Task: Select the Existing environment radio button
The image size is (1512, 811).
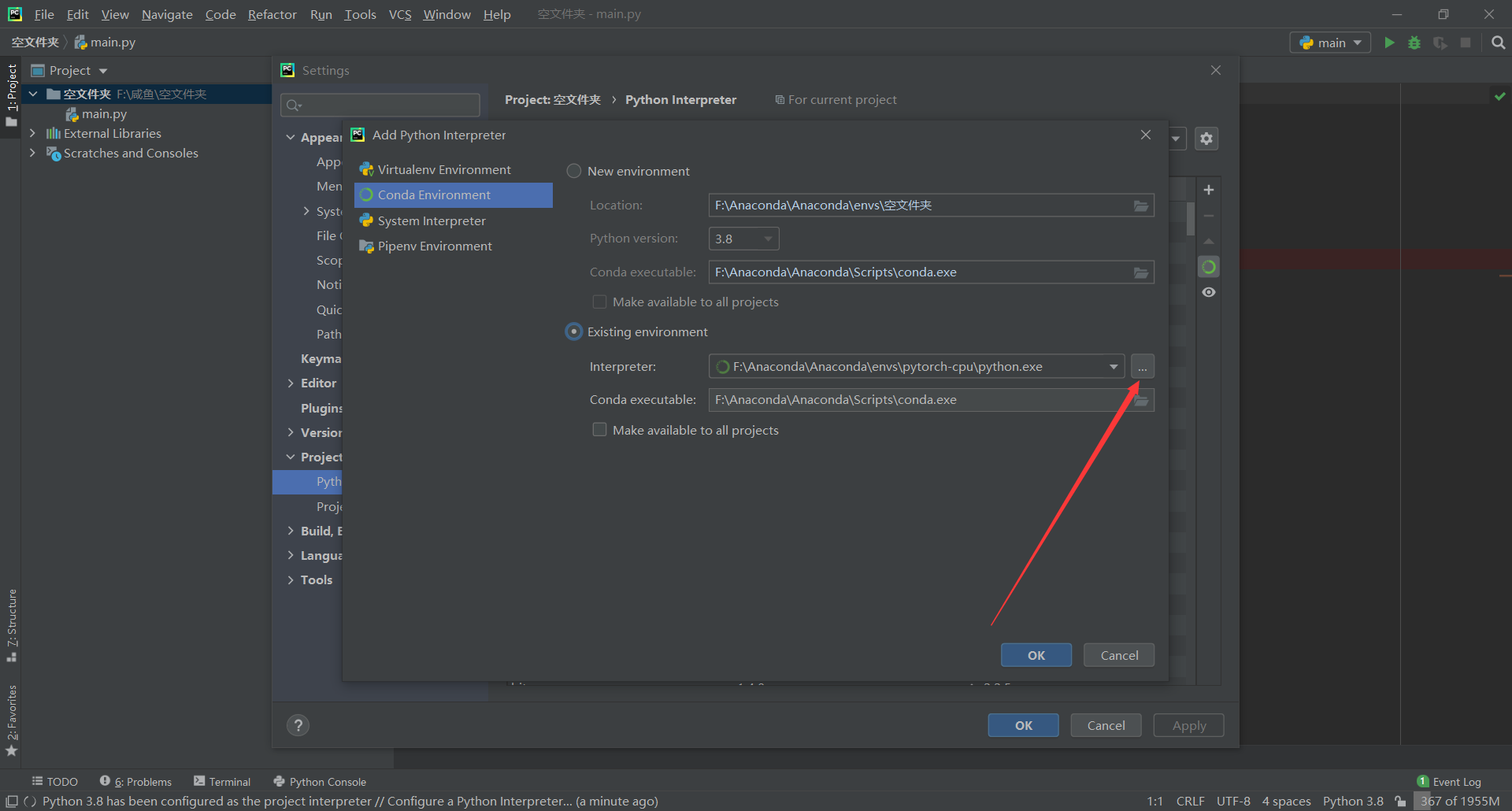Action: (x=574, y=332)
